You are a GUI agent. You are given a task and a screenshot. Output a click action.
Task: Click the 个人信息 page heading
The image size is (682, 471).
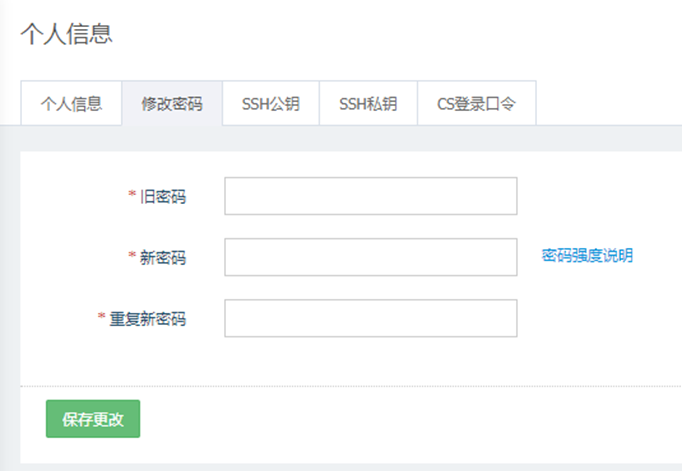[x=66, y=33]
